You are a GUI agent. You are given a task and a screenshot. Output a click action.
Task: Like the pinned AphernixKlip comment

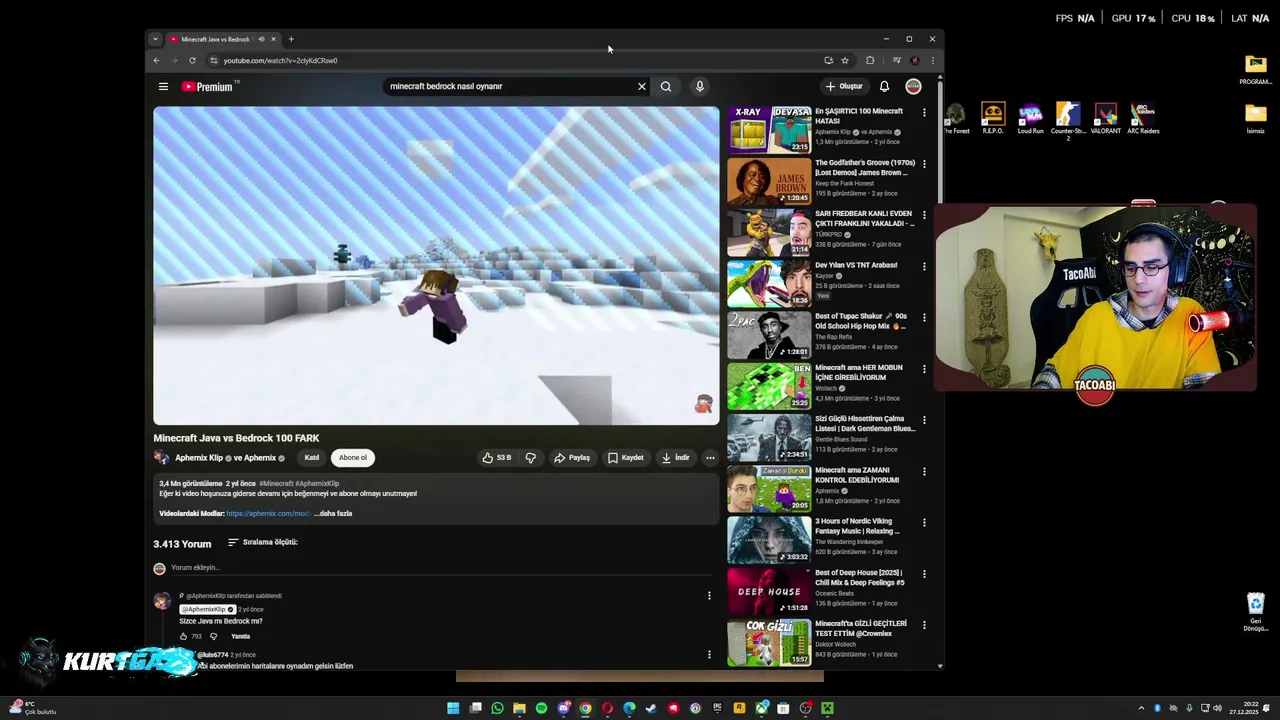pyautogui.click(x=184, y=637)
